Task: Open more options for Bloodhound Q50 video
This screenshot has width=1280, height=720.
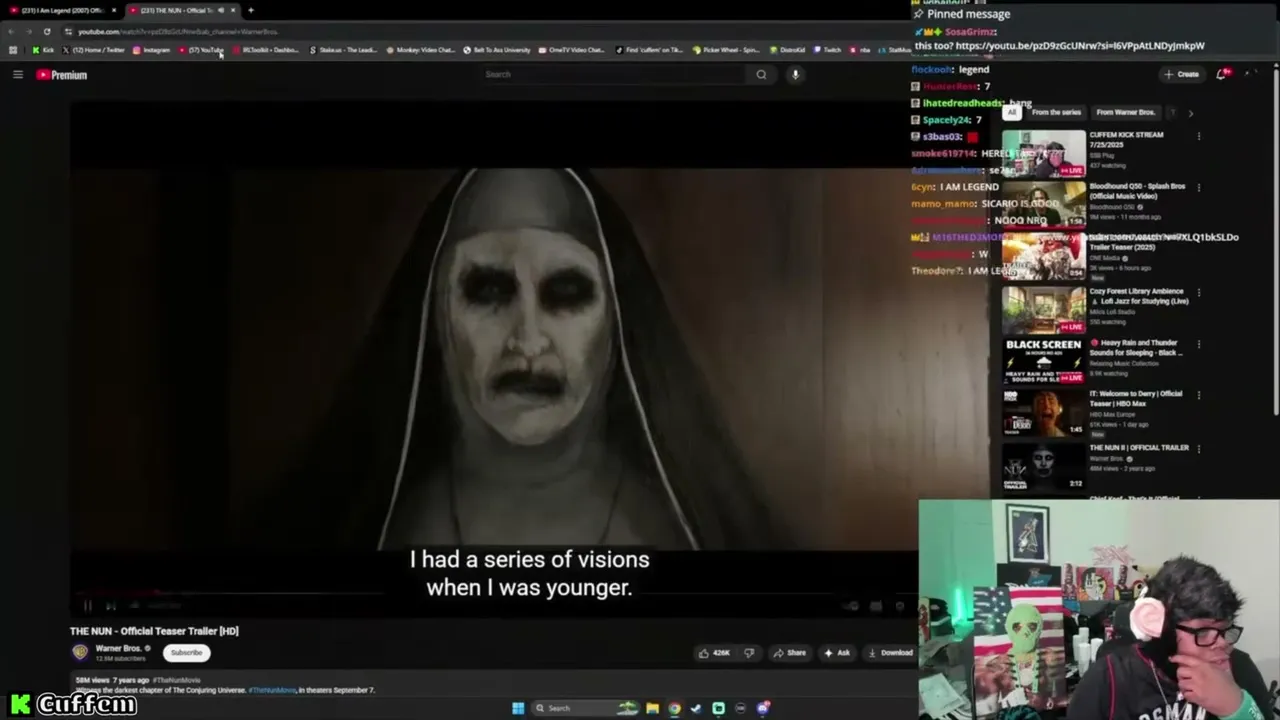Action: [1198, 187]
